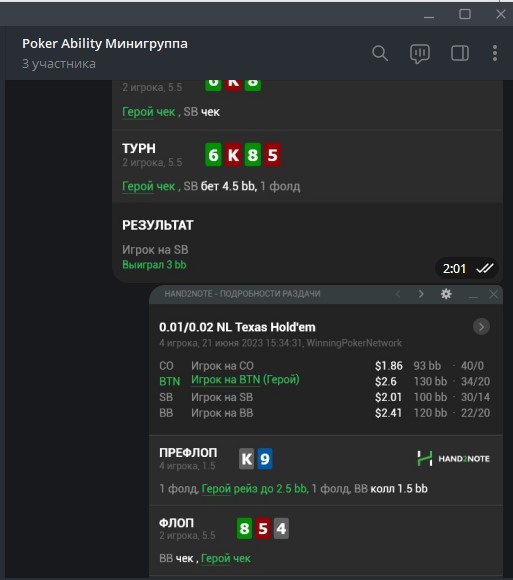Open the voice chat icon
The width and height of the screenshot is (513, 580).
420,54
